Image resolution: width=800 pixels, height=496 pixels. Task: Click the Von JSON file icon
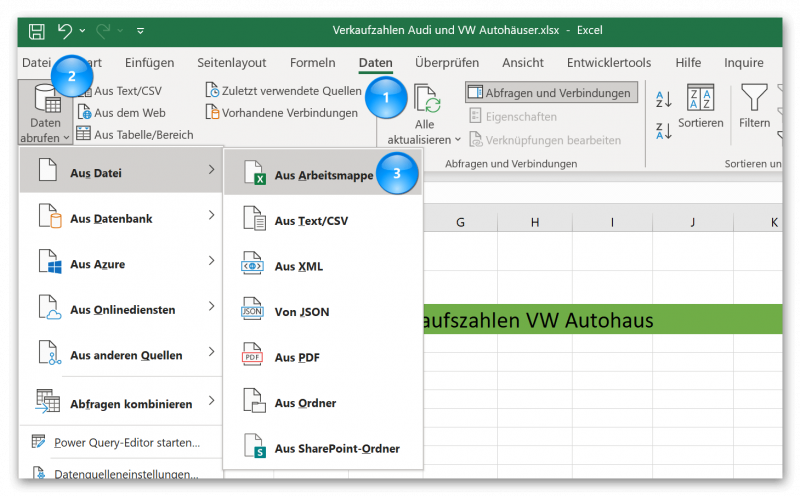[x=252, y=309]
